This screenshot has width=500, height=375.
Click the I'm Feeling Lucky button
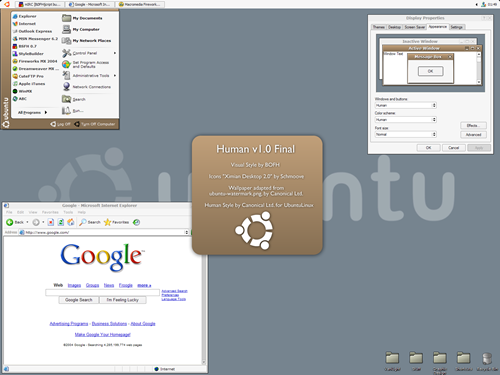click(123, 300)
